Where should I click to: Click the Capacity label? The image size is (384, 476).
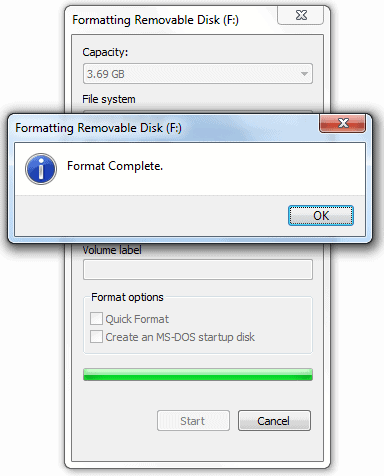(105, 52)
